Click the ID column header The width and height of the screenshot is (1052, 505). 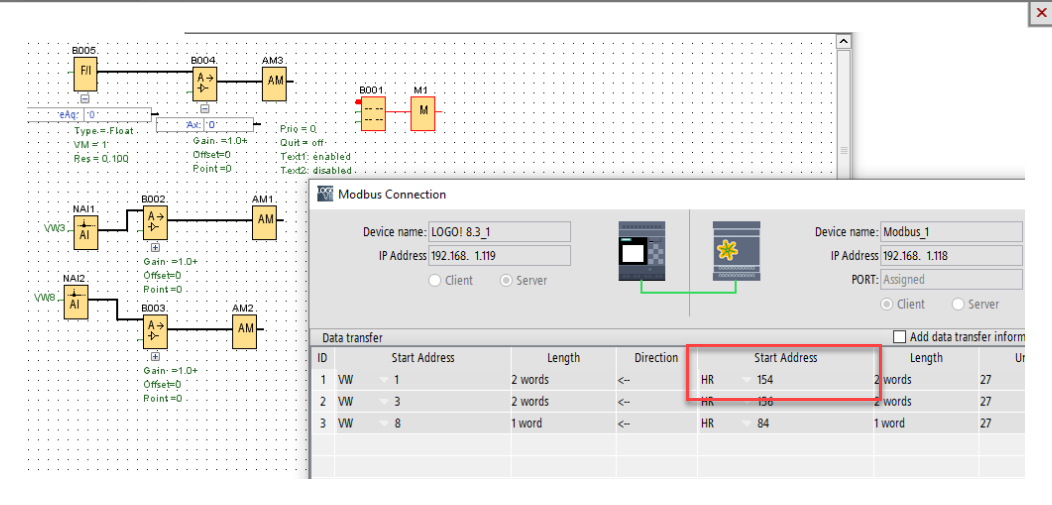click(322, 357)
